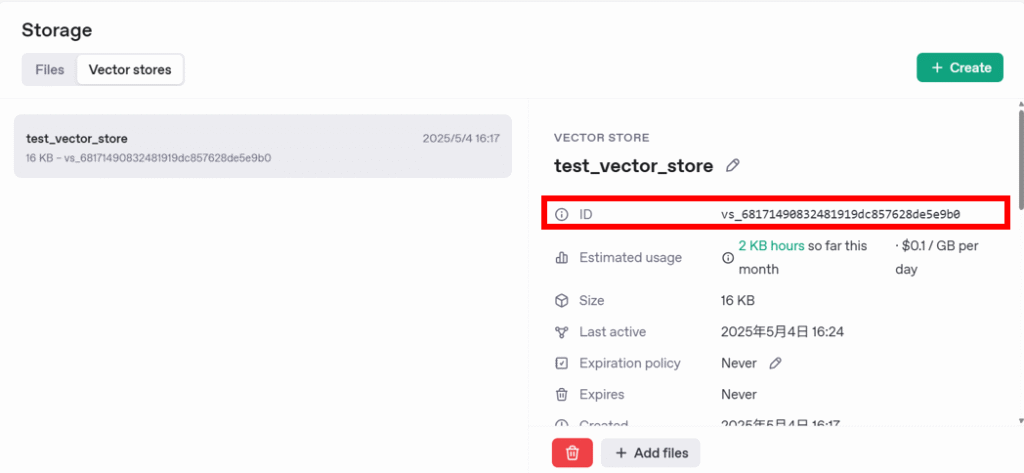Open the 2 KB hours usage link
The height and width of the screenshot is (473, 1024).
click(x=771, y=246)
